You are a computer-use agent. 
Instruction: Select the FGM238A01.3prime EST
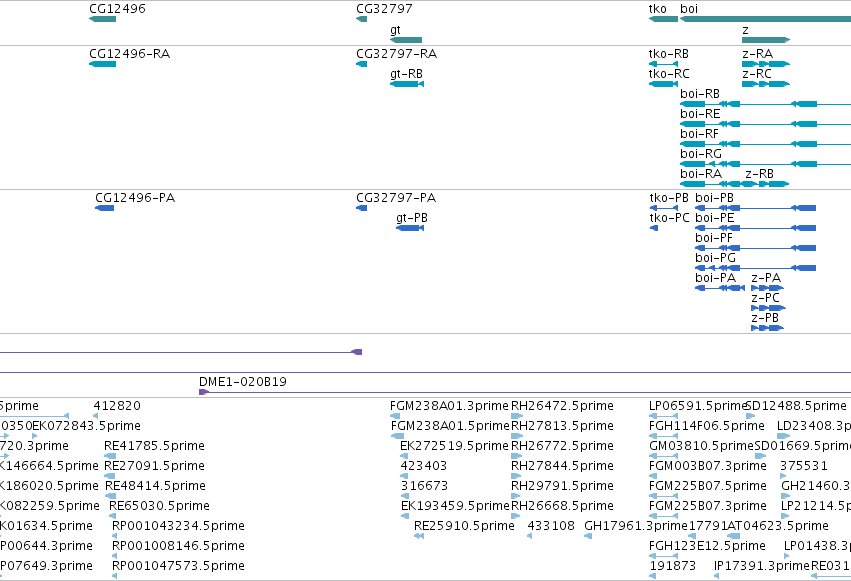coord(395,416)
